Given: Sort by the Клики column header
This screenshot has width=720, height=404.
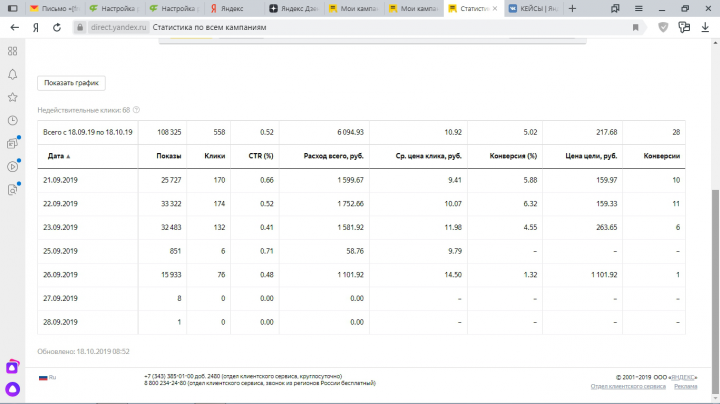Looking at the screenshot, I should 214,156.
